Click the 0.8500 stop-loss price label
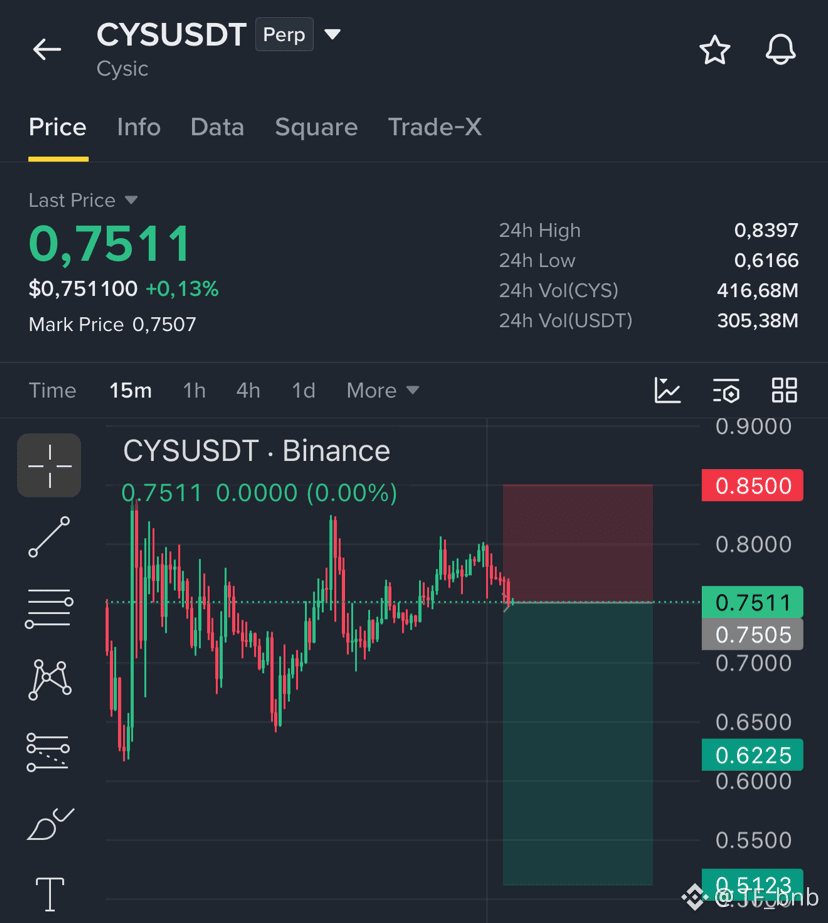The height and width of the screenshot is (923, 828). (x=753, y=486)
